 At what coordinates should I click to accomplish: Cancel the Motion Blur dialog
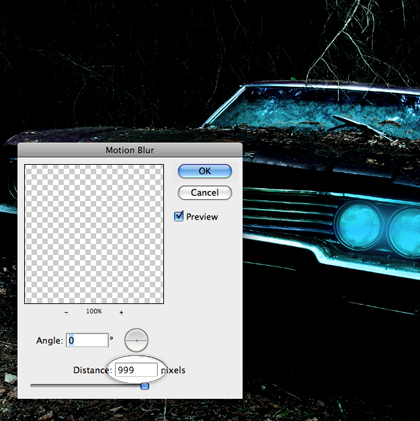pos(205,193)
